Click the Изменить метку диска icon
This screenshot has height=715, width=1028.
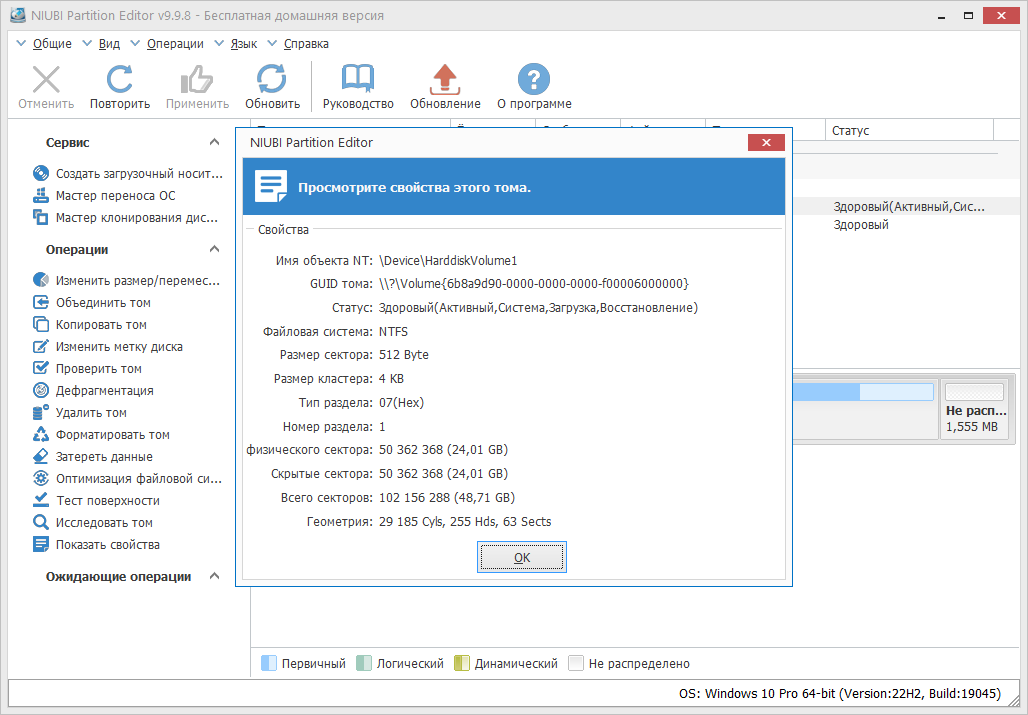(41, 346)
